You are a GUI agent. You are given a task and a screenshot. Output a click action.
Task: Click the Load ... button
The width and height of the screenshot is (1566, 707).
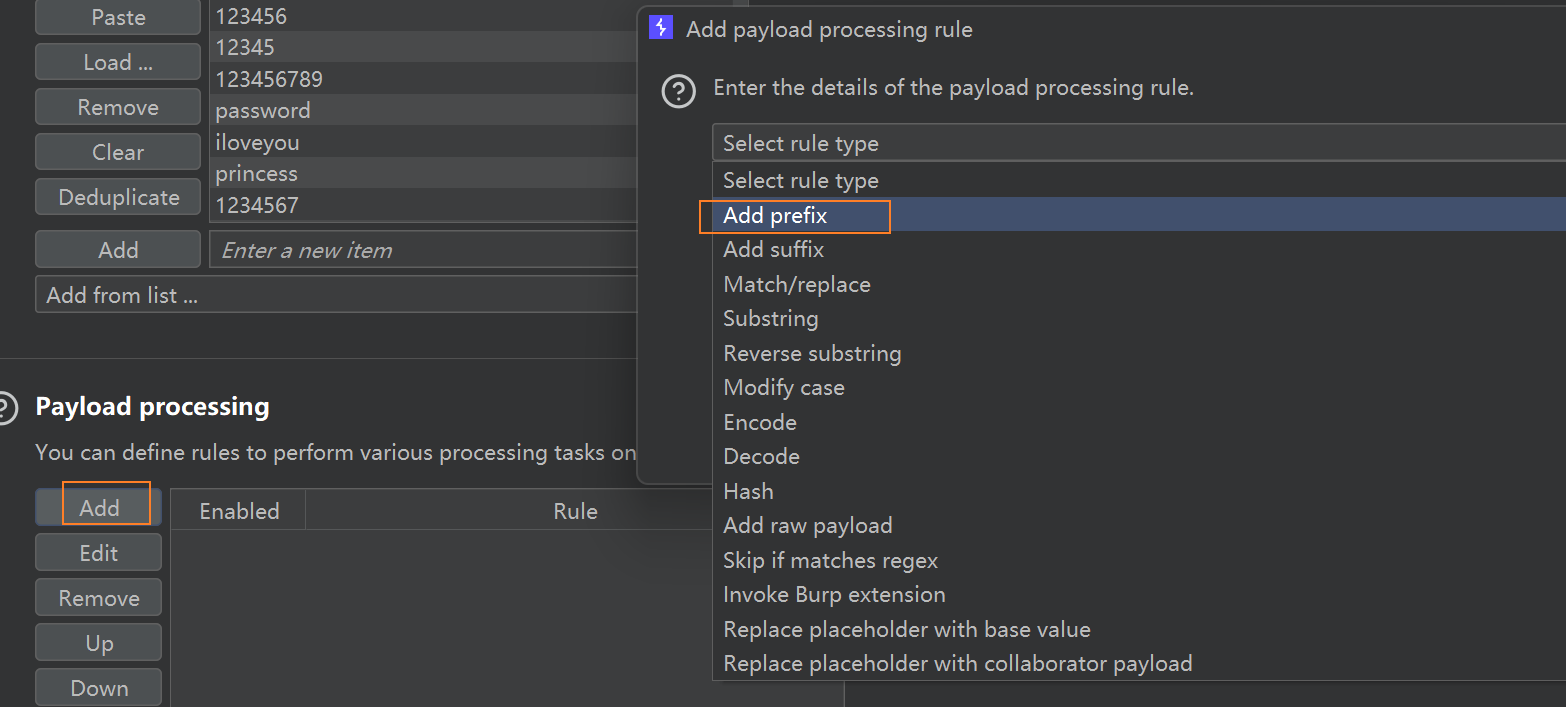tap(118, 62)
